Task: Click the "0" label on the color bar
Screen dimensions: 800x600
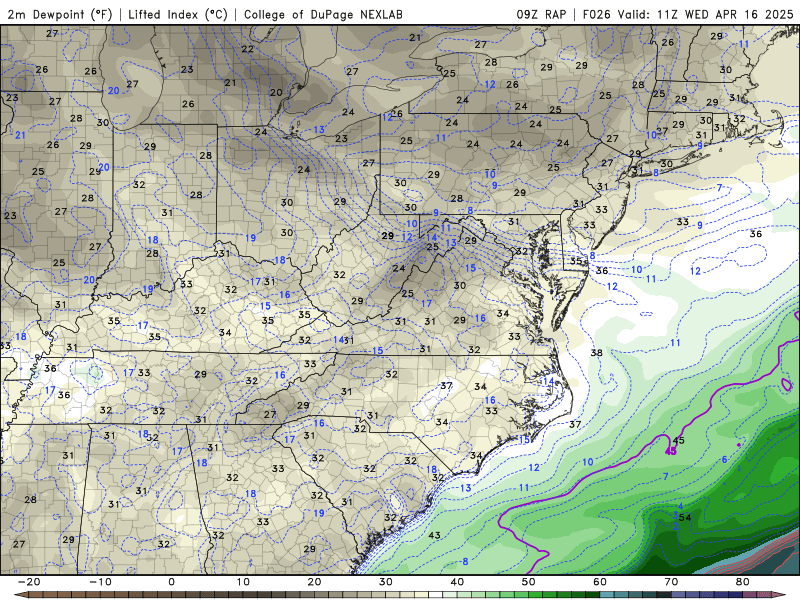Action: click(x=171, y=582)
